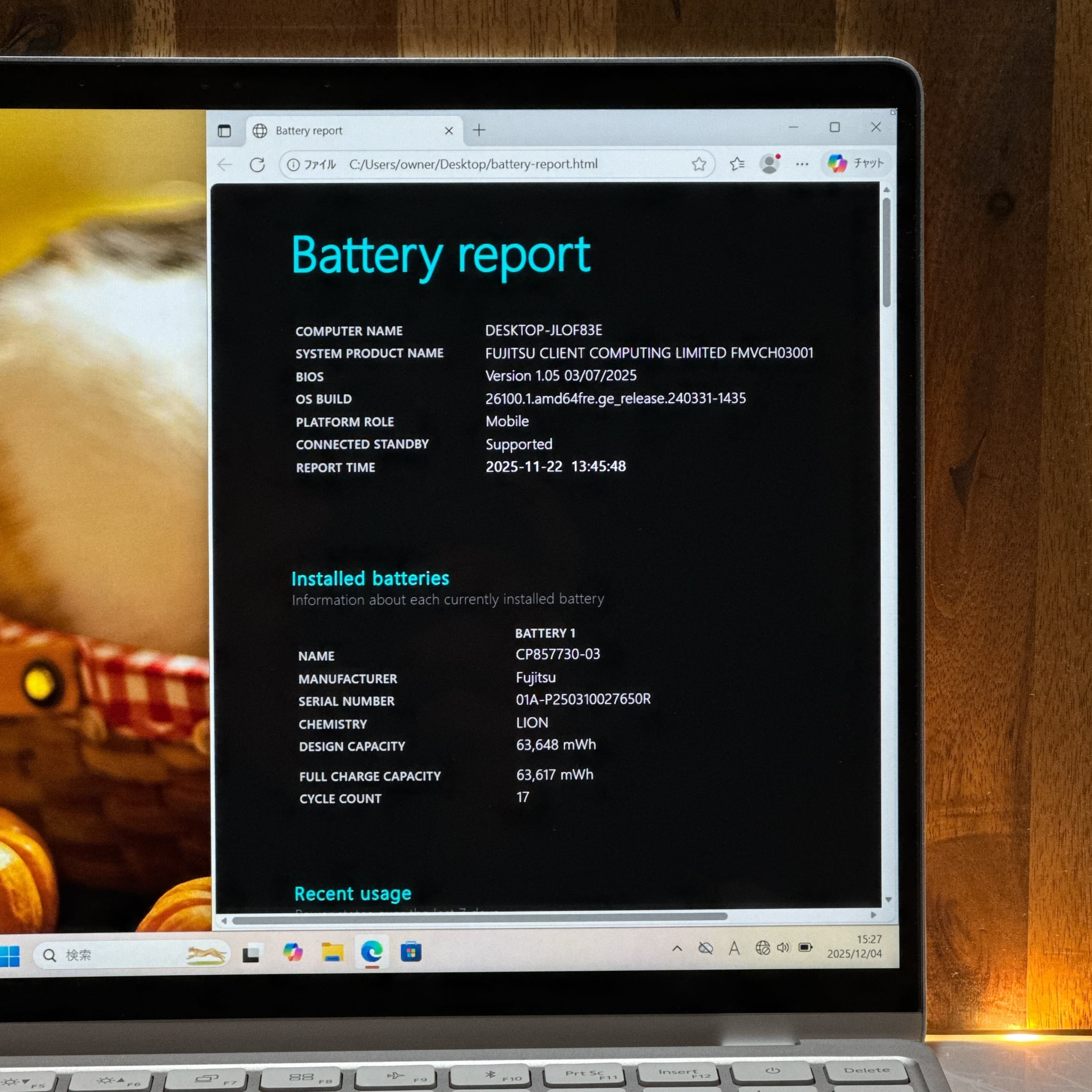The width and height of the screenshot is (1092, 1092).
Task: Open Copilot chat button
Action: coord(855,163)
